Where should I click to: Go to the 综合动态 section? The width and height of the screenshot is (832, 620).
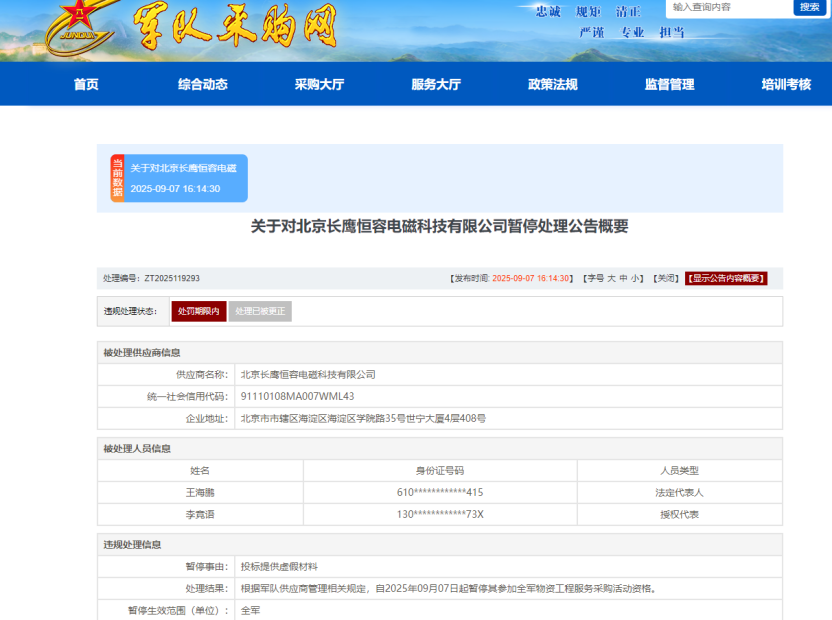click(x=203, y=84)
